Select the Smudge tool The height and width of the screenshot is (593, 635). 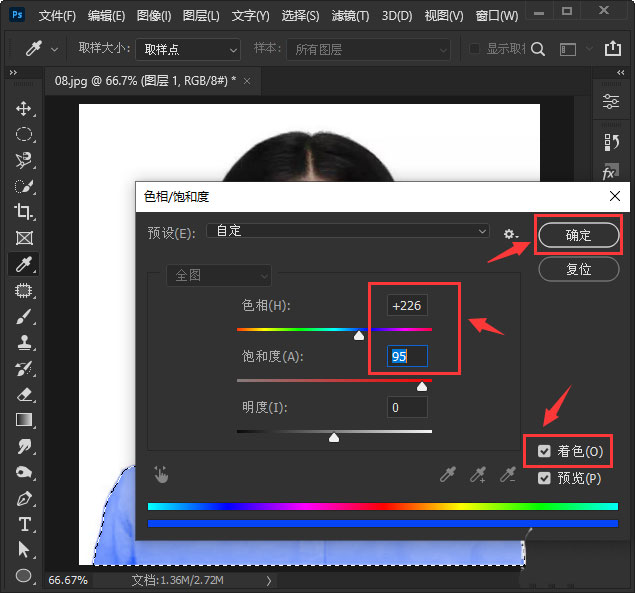pos(23,446)
